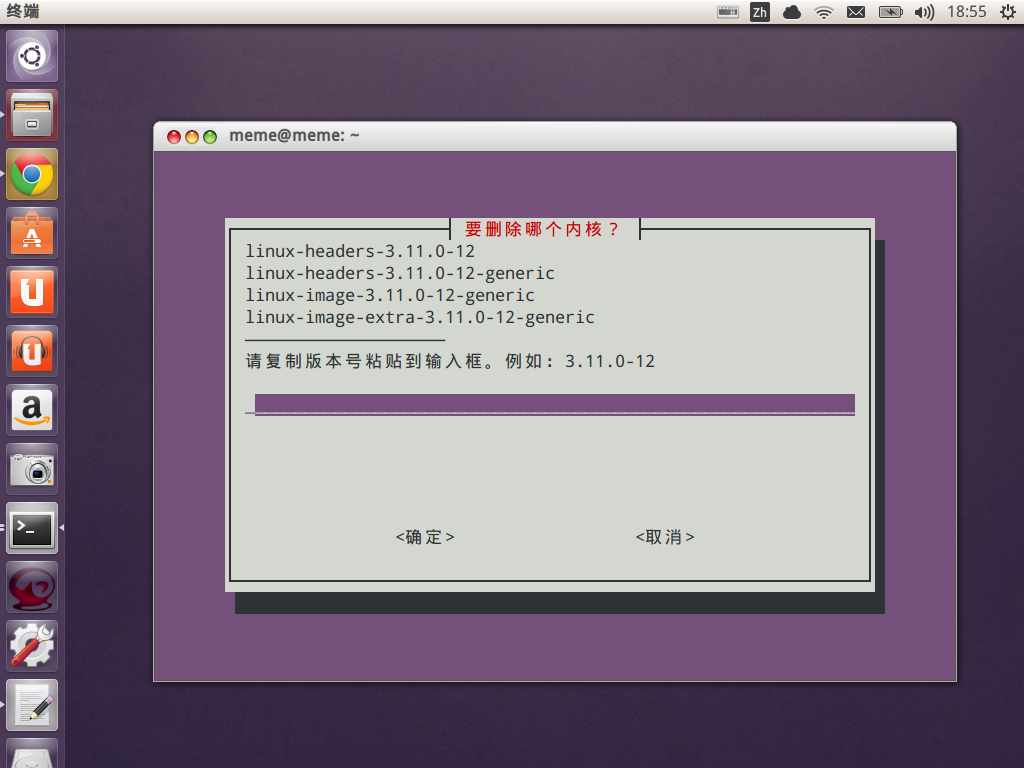This screenshot has width=1024, height=768.
Task: Click the 终端 label in top panel
Action: pyautogui.click(x=23, y=11)
